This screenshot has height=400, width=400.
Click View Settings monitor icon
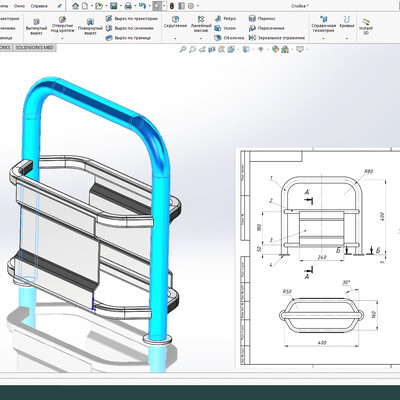(300, 50)
